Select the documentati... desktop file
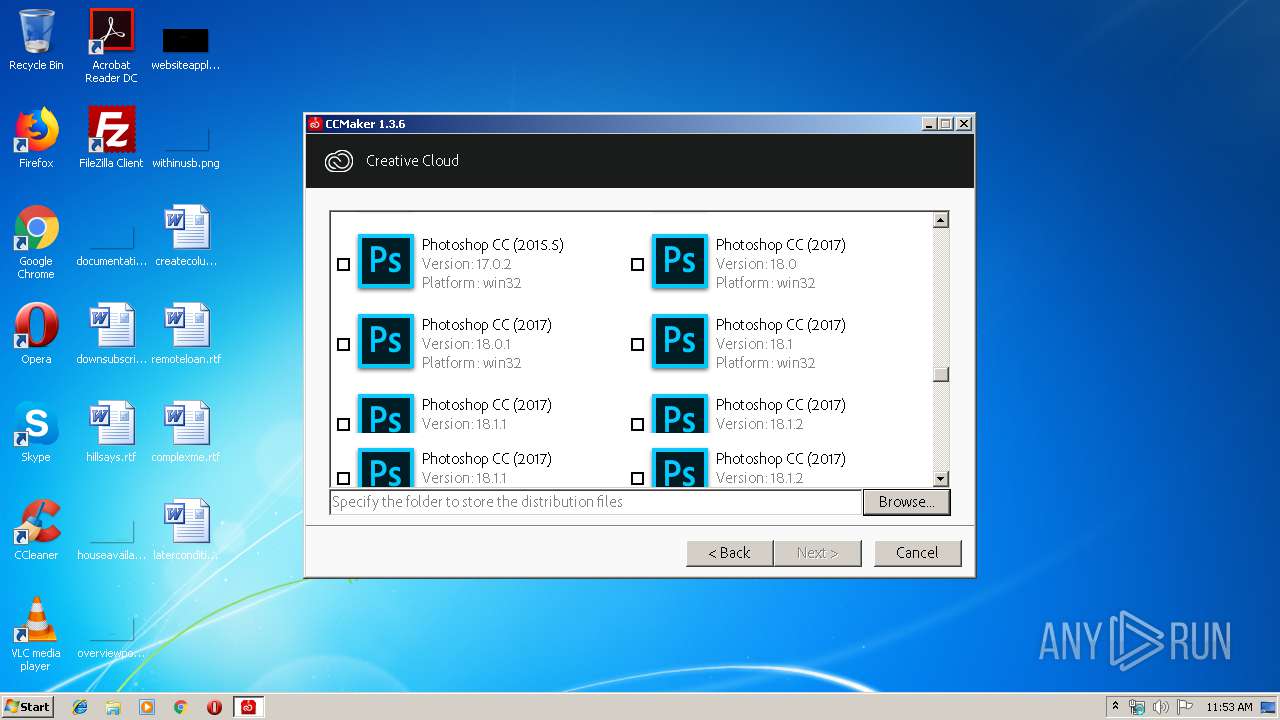 [111, 242]
